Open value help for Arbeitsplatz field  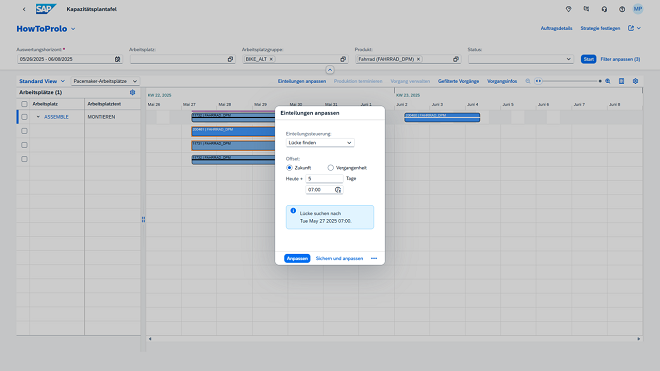coord(230,59)
